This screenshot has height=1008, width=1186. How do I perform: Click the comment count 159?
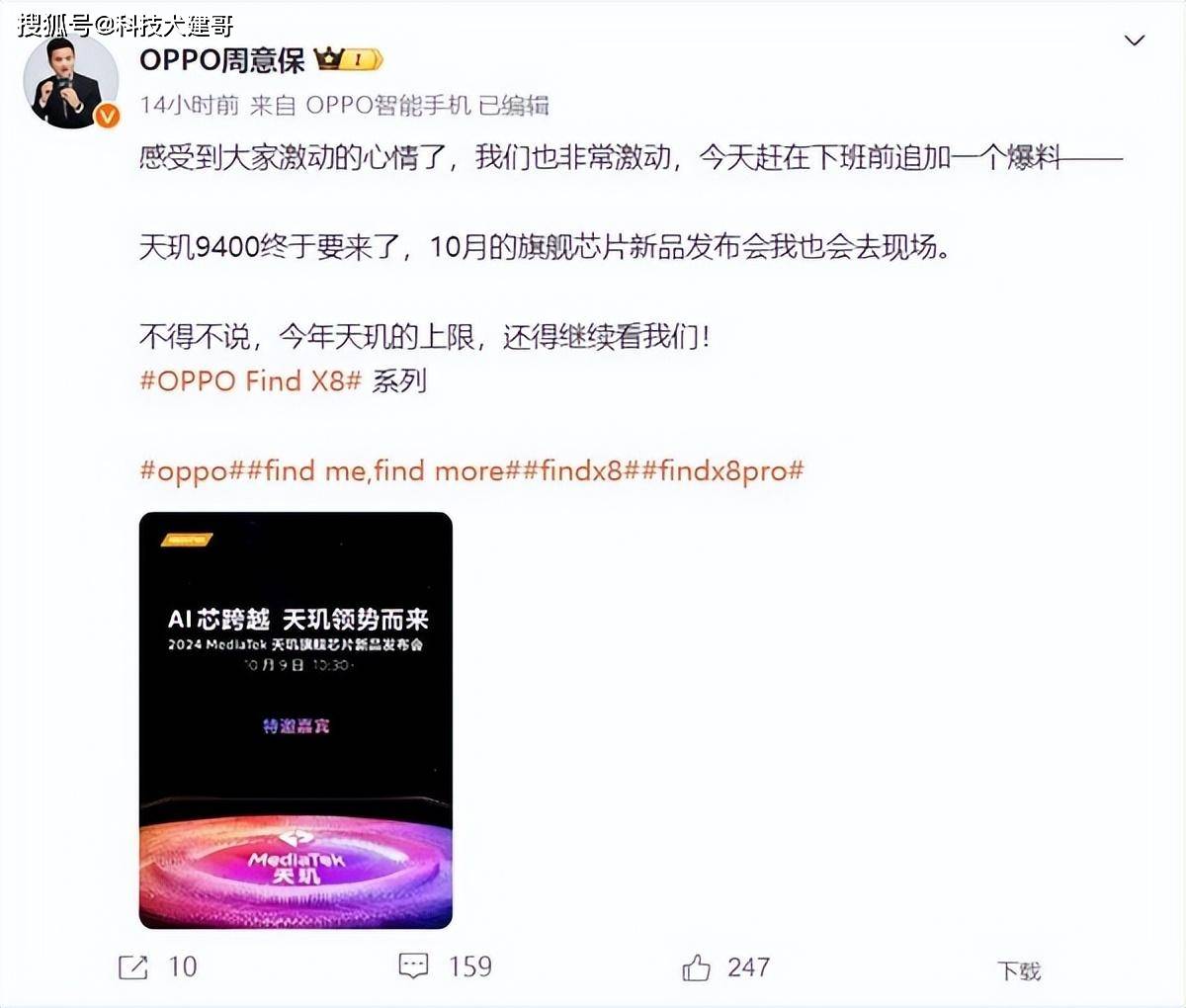point(470,966)
